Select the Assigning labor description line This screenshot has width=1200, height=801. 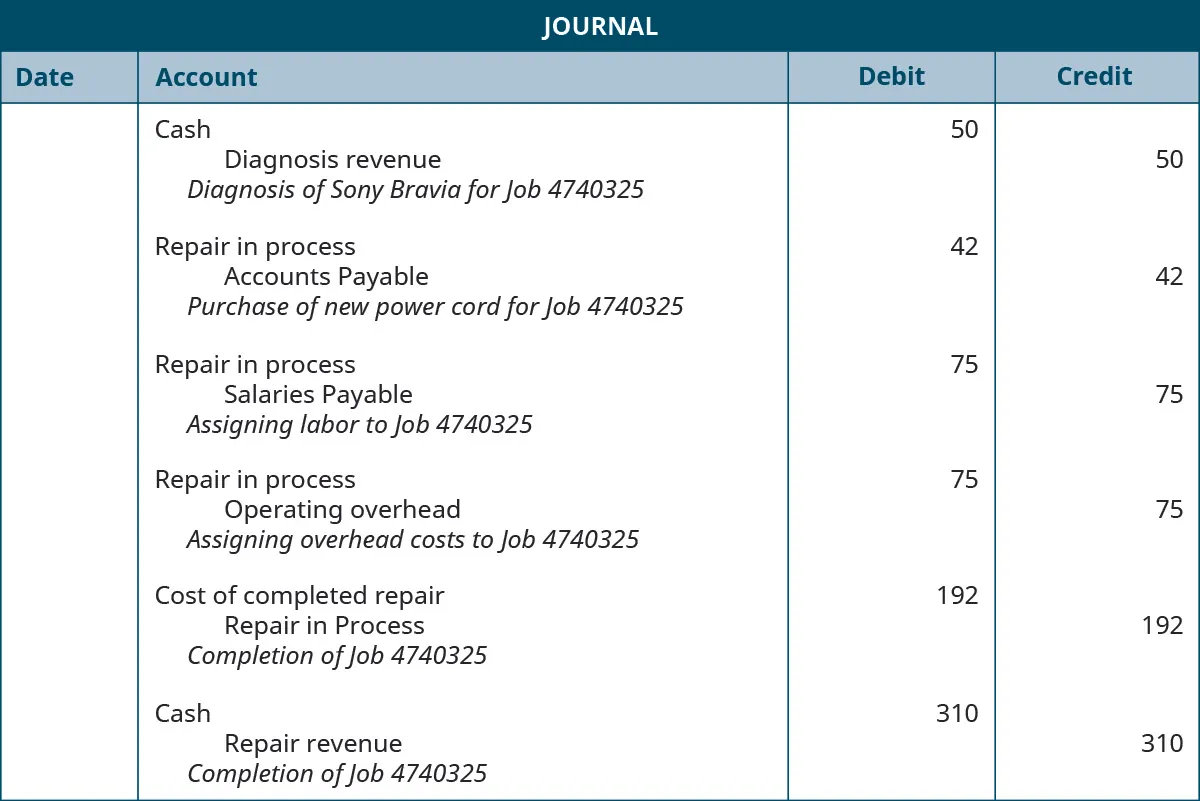[x=359, y=425]
